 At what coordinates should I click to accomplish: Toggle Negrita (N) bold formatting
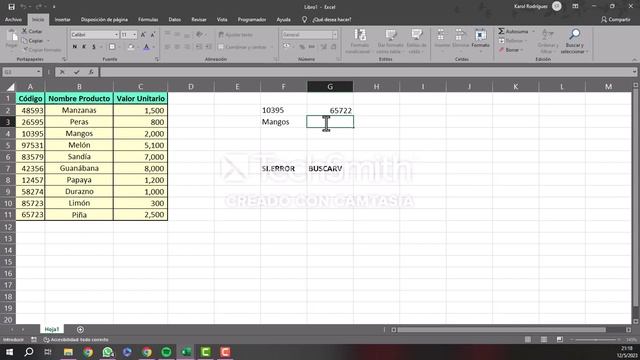(x=74, y=47)
